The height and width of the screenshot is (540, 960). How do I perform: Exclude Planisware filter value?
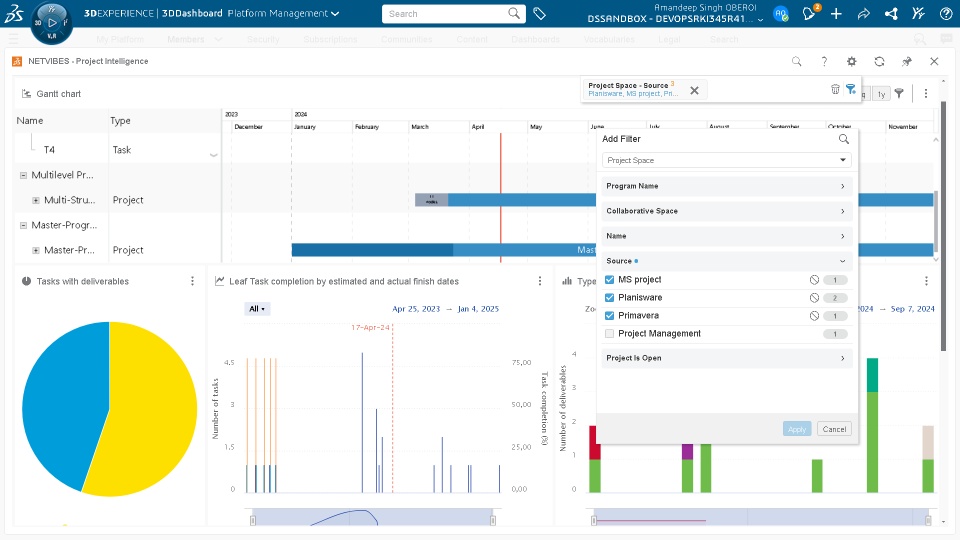814,298
